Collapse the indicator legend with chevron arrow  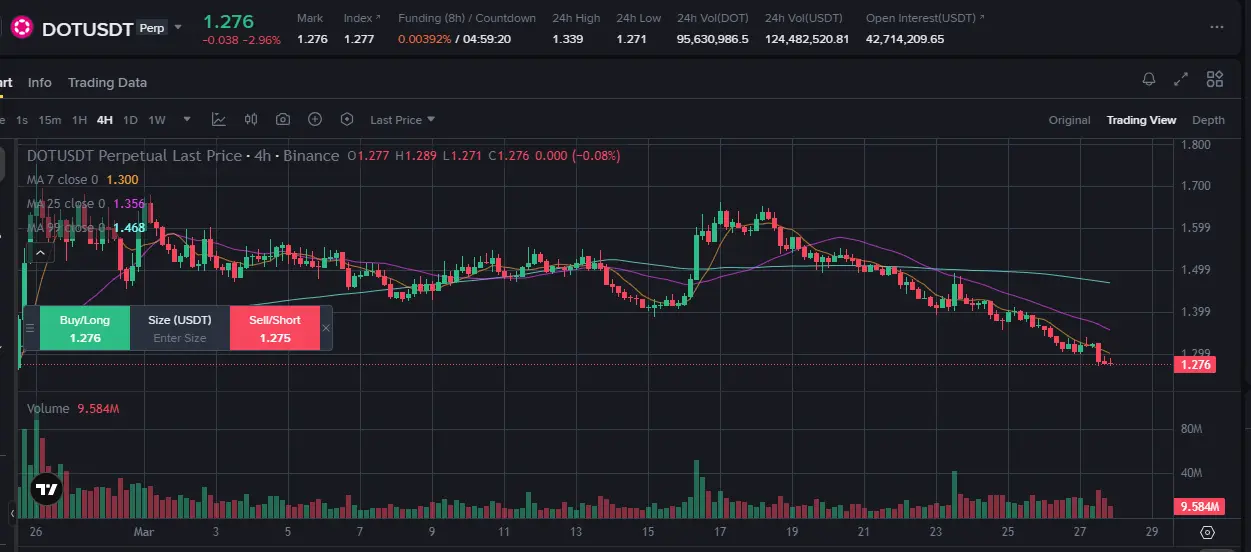[x=41, y=253]
